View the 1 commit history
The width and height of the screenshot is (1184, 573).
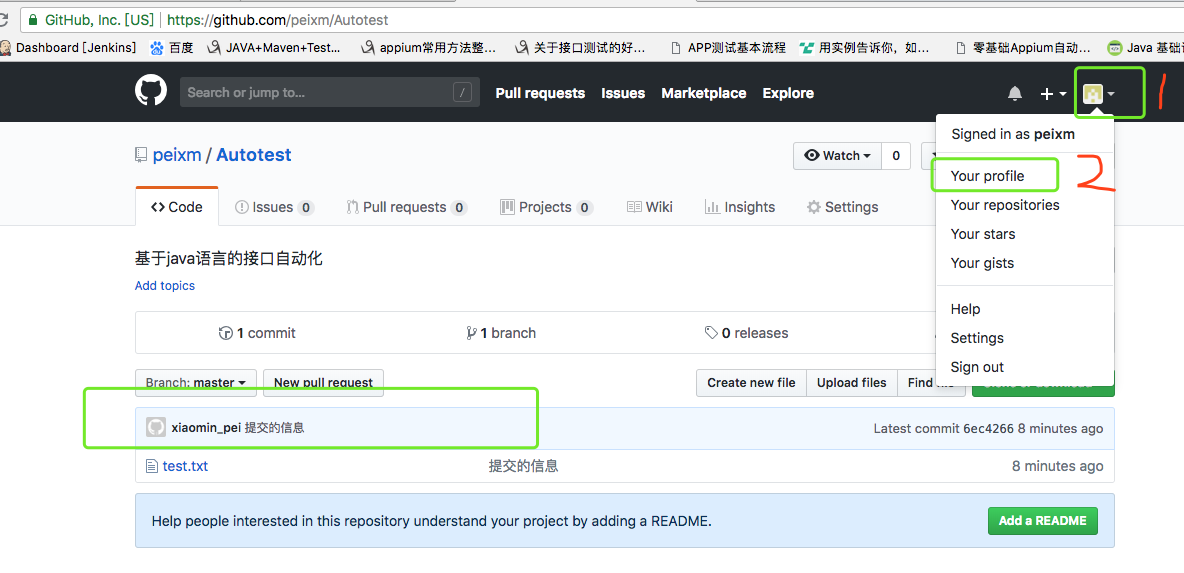pos(257,333)
